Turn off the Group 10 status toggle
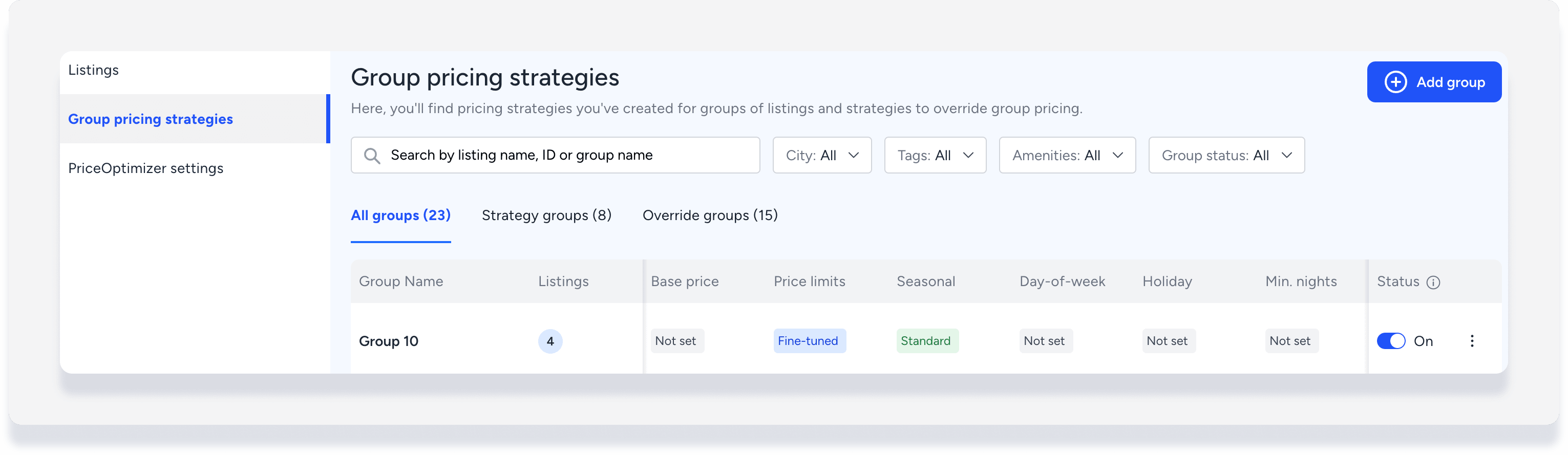 (x=1390, y=341)
